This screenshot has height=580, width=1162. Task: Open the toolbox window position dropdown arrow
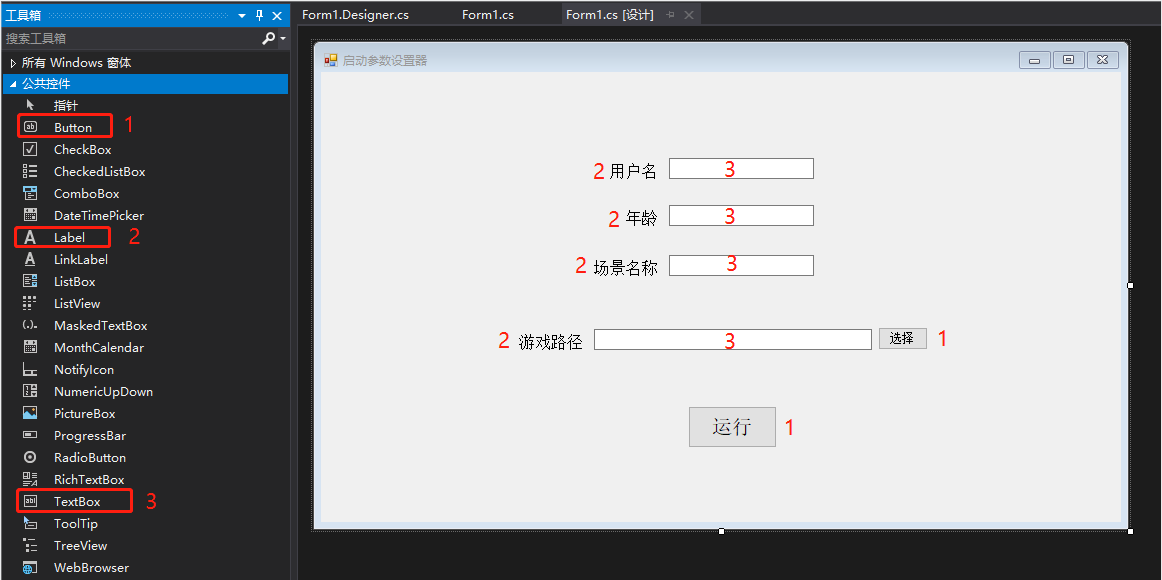pos(242,16)
